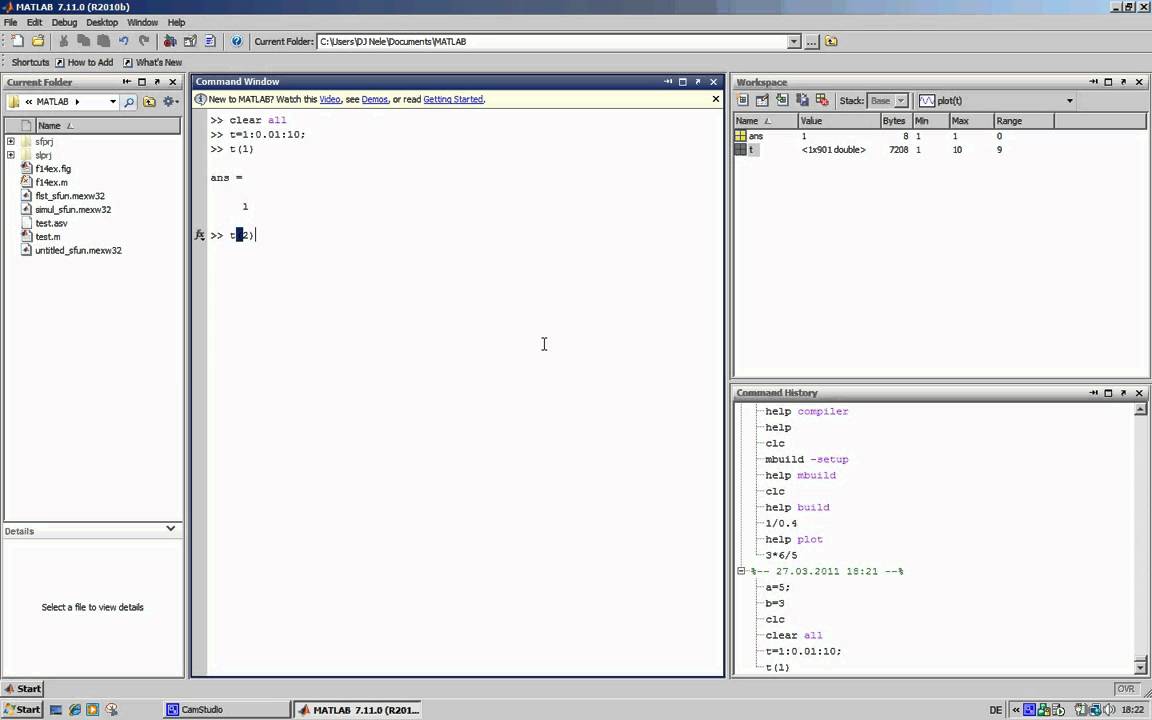This screenshot has height=720, width=1152.
Task: Click the Internet Explorer quick launch icon
Action: point(74,710)
